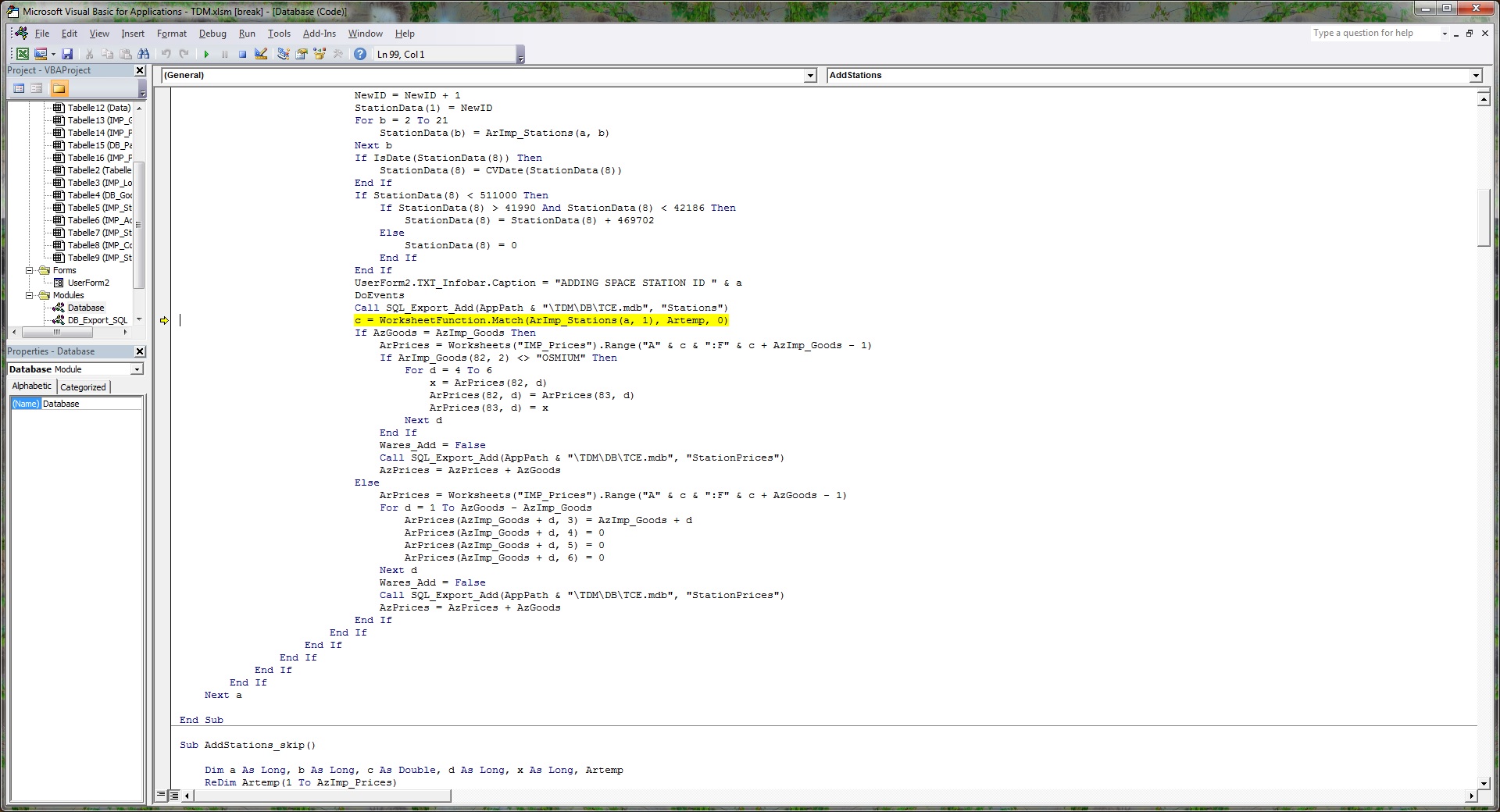Image resolution: width=1500 pixels, height=812 pixels.
Task: Click the Redo arrow icon
Action: coord(184,54)
